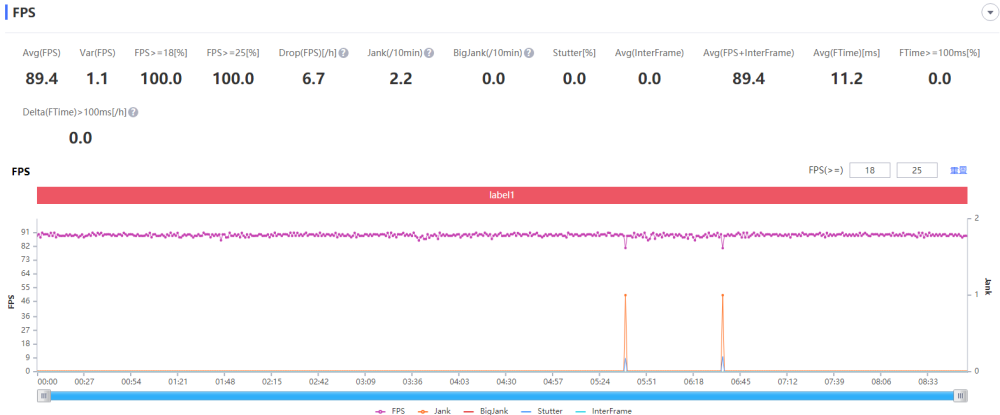Click the 00:00 time axis label
The width and height of the screenshot is (1000, 415).
point(47,381)
